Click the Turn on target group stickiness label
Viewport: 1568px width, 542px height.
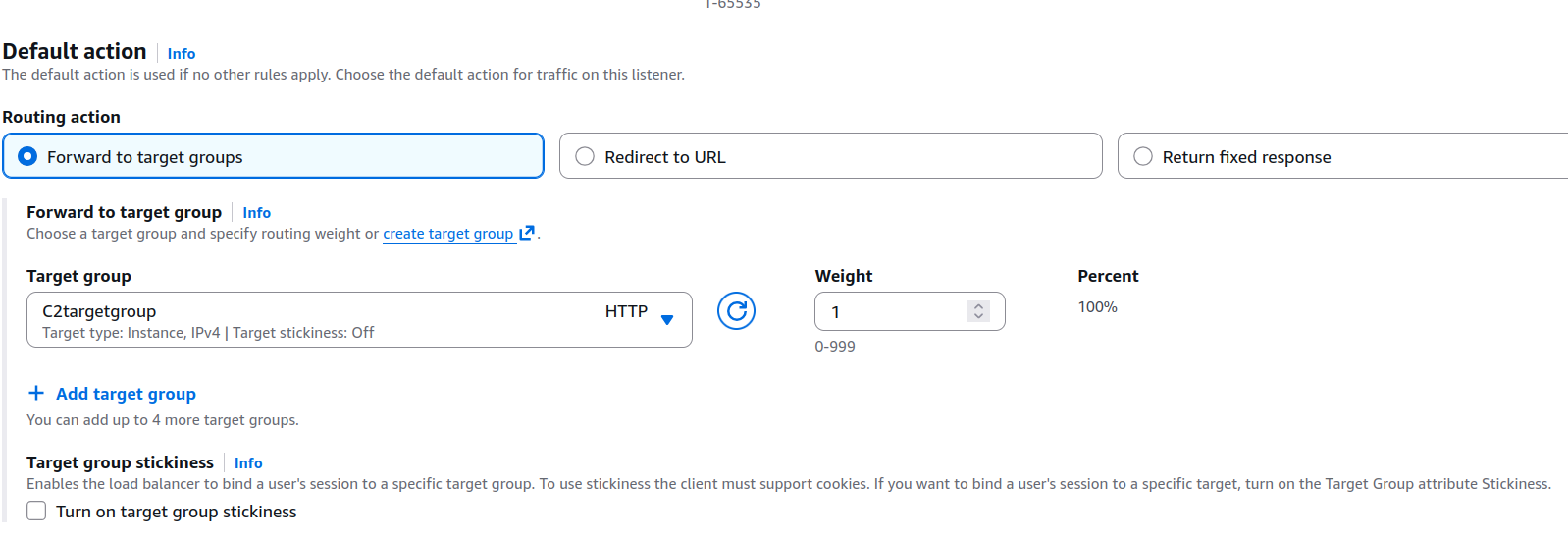tap(177, 512)
